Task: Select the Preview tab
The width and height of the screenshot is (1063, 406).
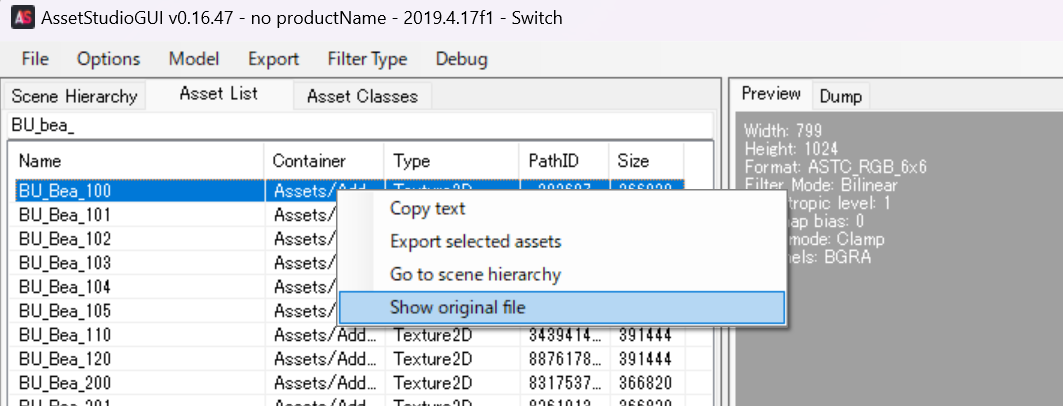Action: click(x=771, y=94)
